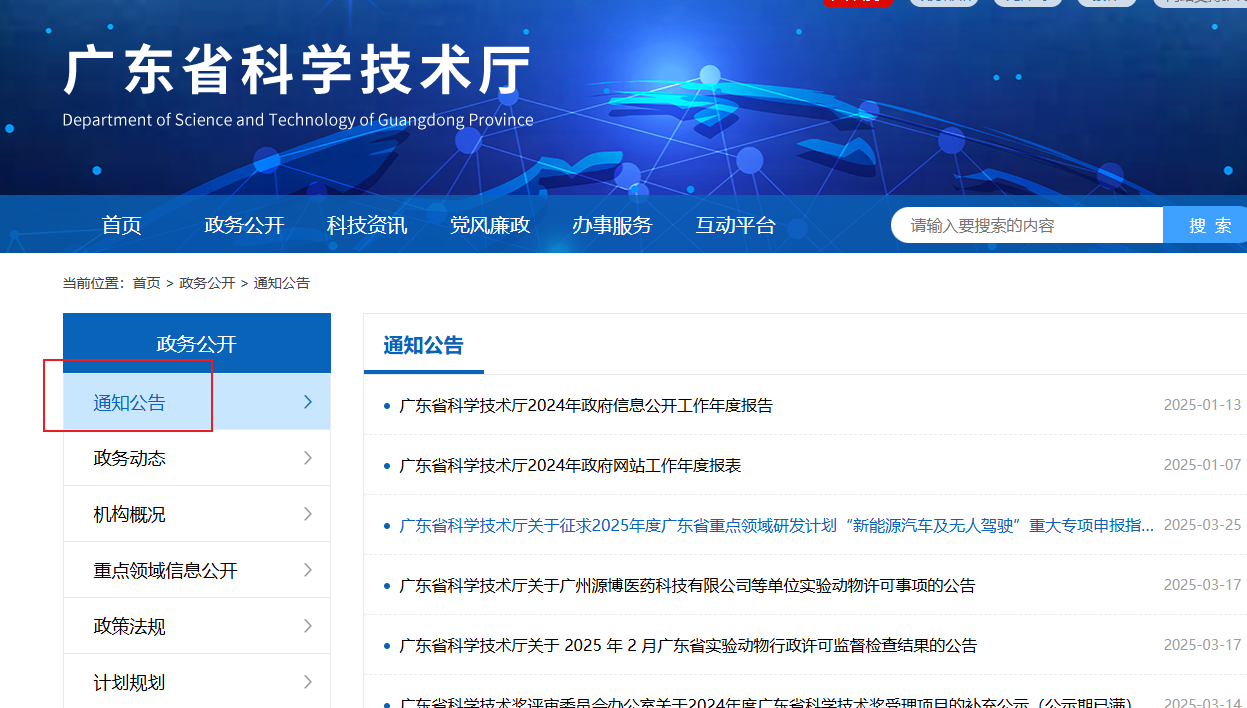The height and width of the screenshot is (708, 1247).
Task: Click the 广东省科学技术厅 site title logo
Action: click(297, 71)
